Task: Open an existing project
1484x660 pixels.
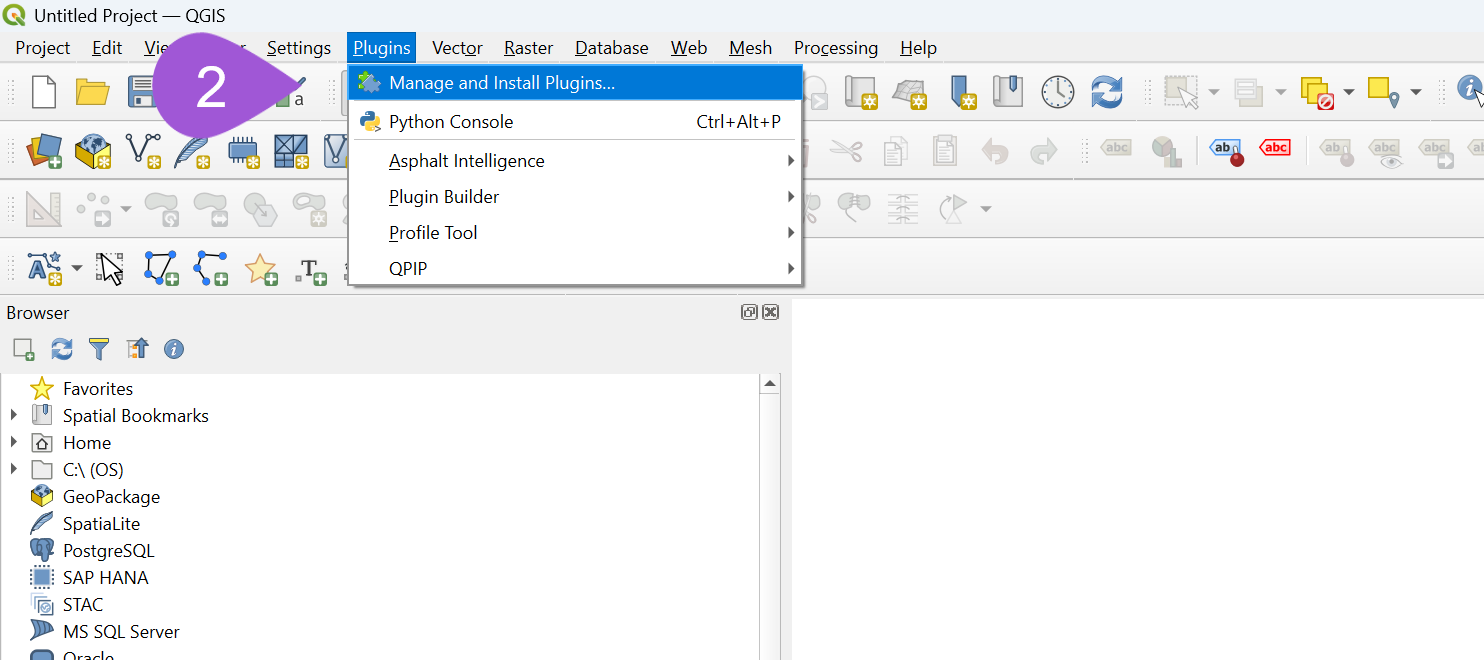Action: tap(92, 91)
